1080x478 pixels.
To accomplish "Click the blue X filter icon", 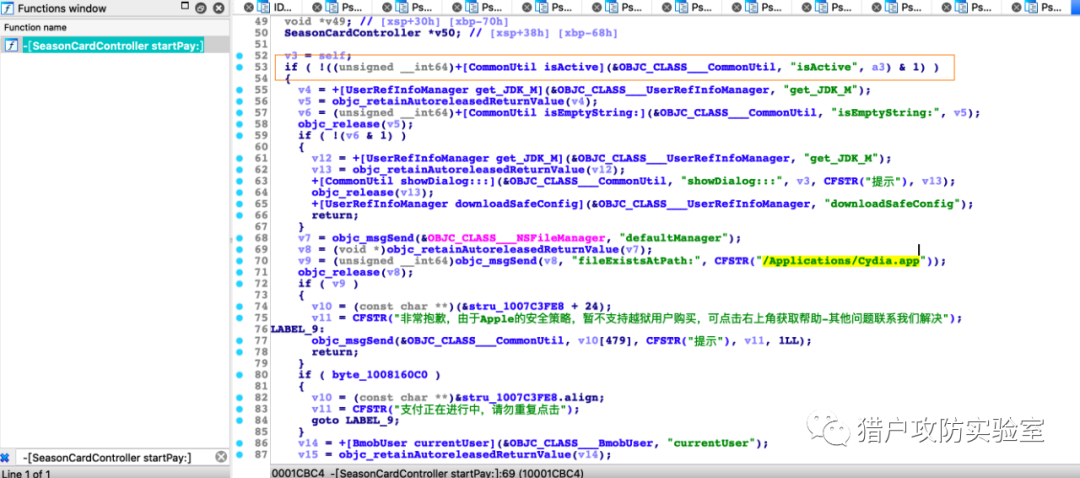I will 6,457.
